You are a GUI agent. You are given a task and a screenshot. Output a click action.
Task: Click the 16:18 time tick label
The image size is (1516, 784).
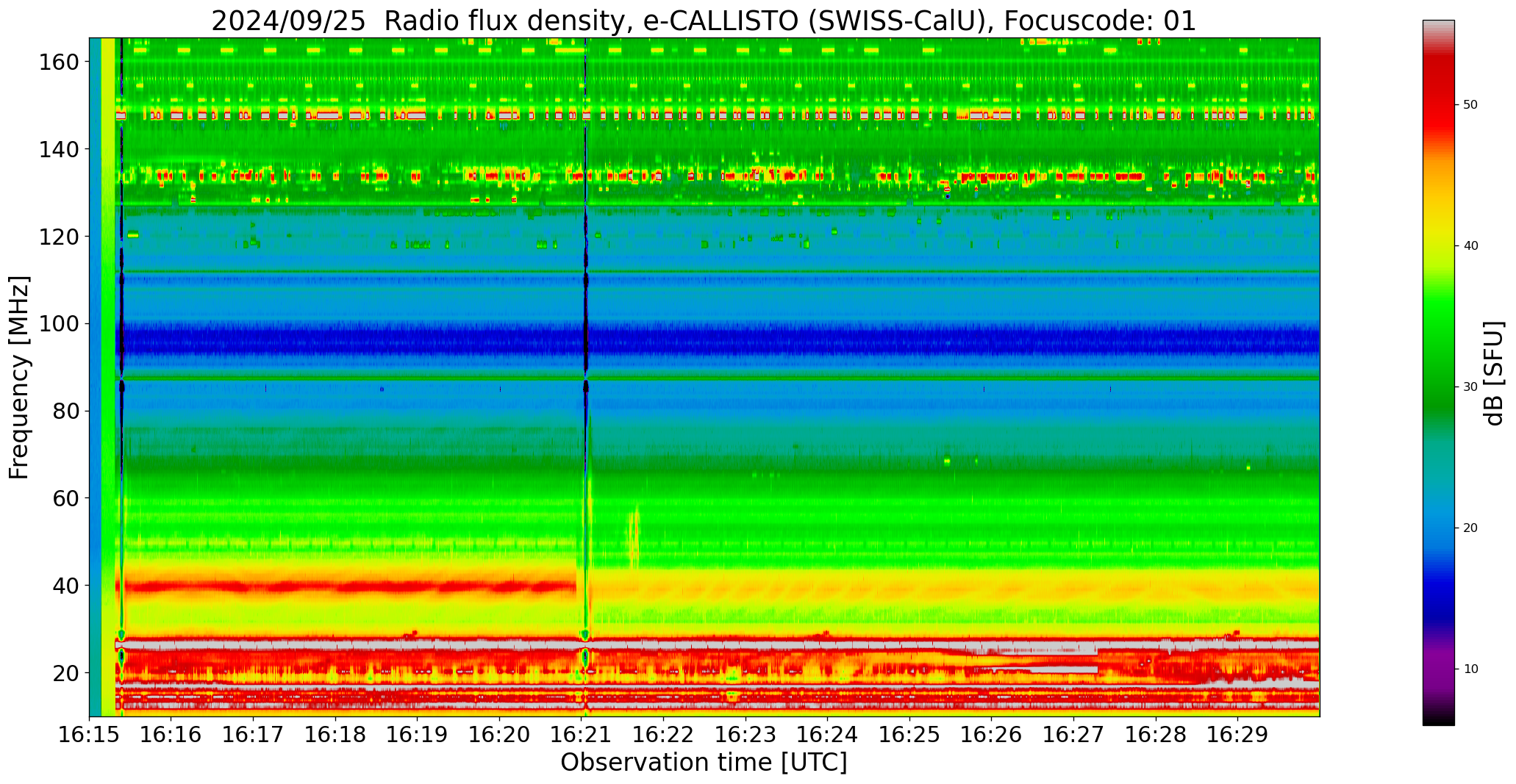[x=336, y=735]
